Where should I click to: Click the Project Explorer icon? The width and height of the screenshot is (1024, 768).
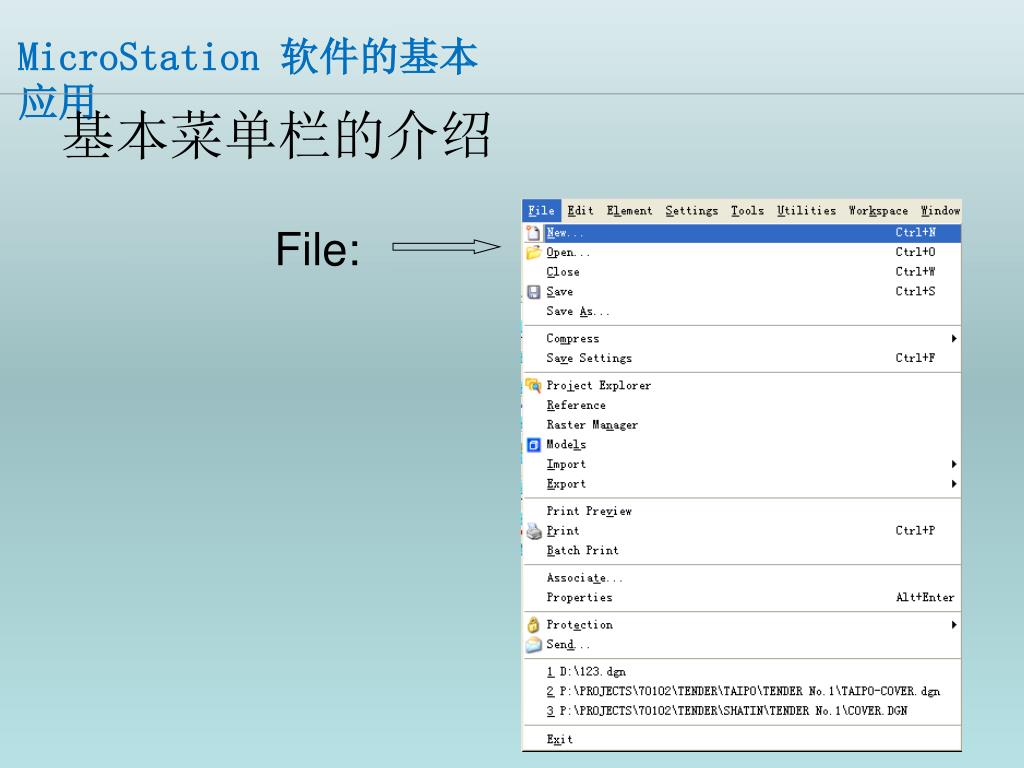[x=534, y=385]
